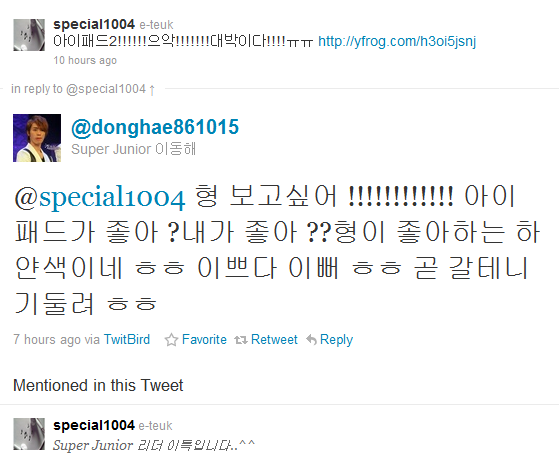Viewport: 559px width, 464px height.
Task: Open the yfrog.com image link
Action: click(x=397, y=41)
